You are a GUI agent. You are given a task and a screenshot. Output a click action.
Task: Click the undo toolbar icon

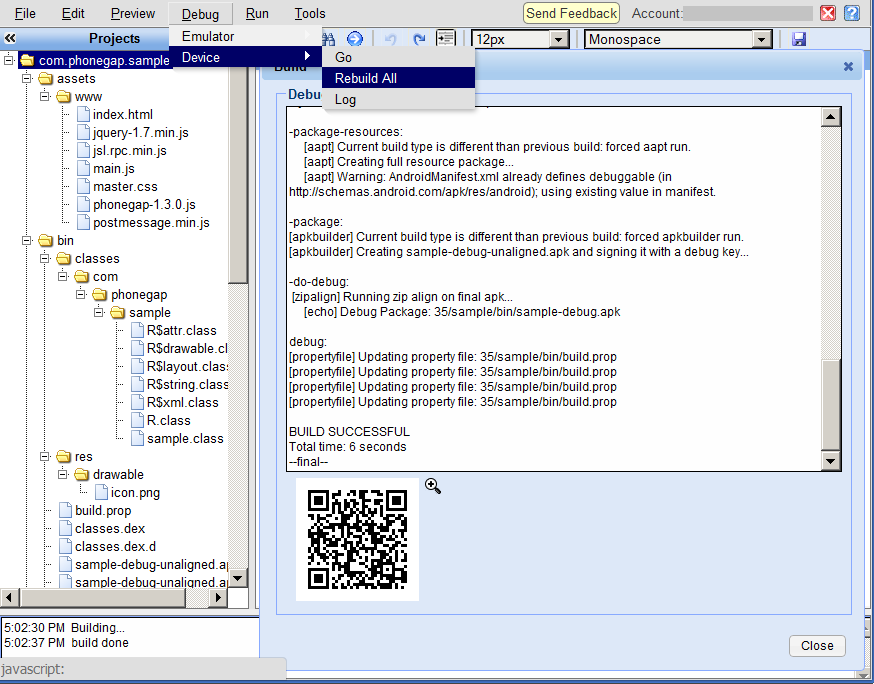click(390, 39)
